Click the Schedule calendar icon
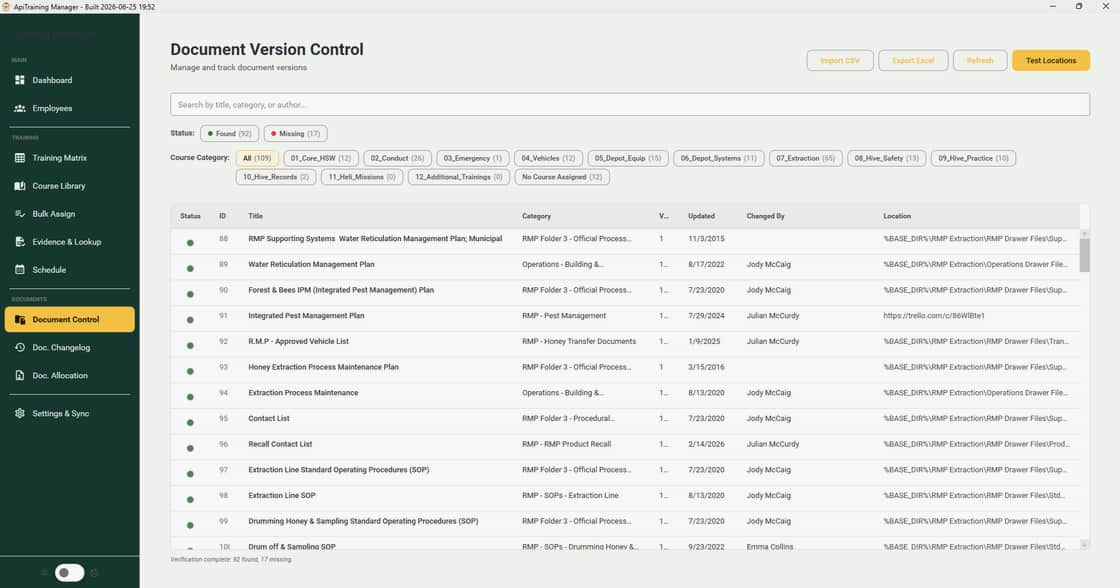The height and width of the screenshot is (588, 1120). click(x=20, y=269)
